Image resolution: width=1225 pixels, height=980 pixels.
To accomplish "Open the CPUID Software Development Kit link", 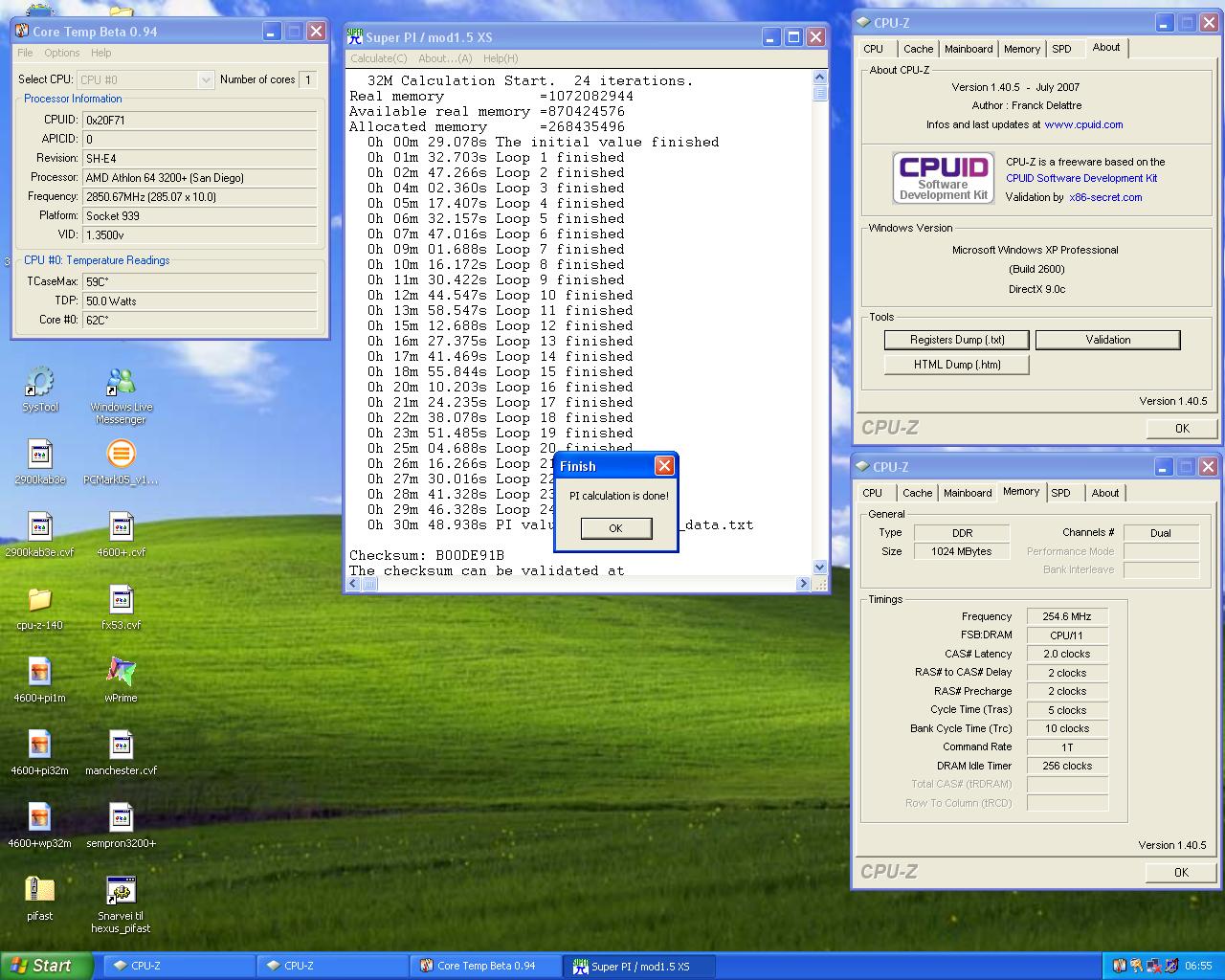I will click(1081, 178).
